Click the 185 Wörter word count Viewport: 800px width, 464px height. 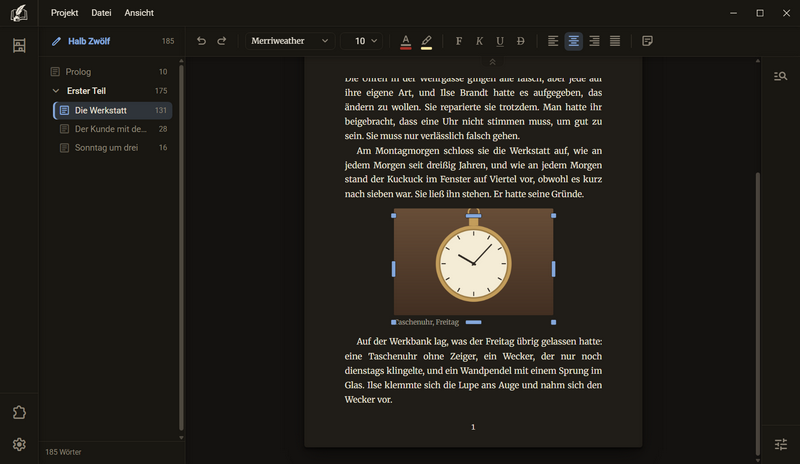click(x=63, y=452)
